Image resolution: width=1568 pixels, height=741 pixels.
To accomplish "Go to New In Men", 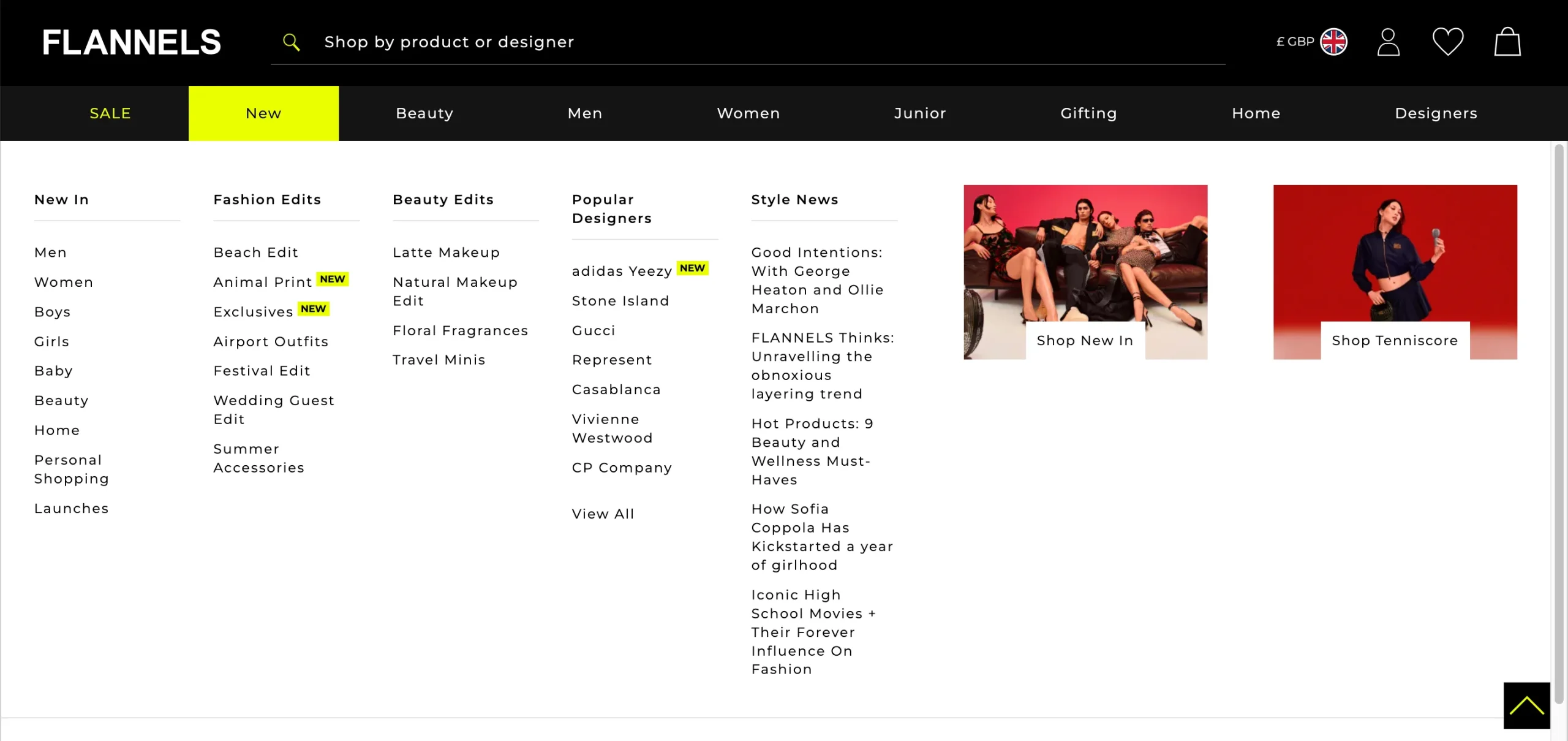I will 50,253.
